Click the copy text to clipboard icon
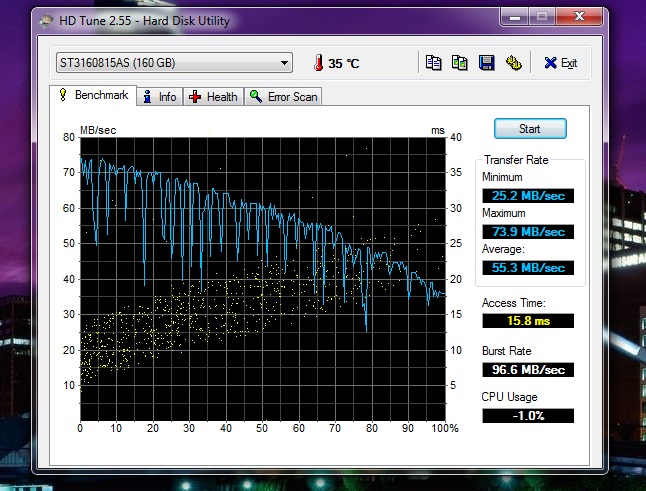This screenshot has height=491, width=646. click(433, 63)
